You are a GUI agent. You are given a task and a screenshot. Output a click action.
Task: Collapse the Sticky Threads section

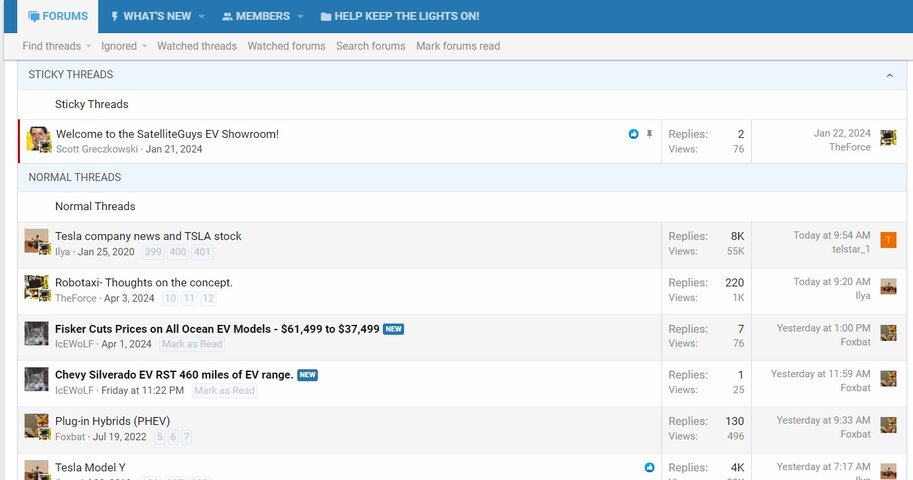tap(889, 75)
